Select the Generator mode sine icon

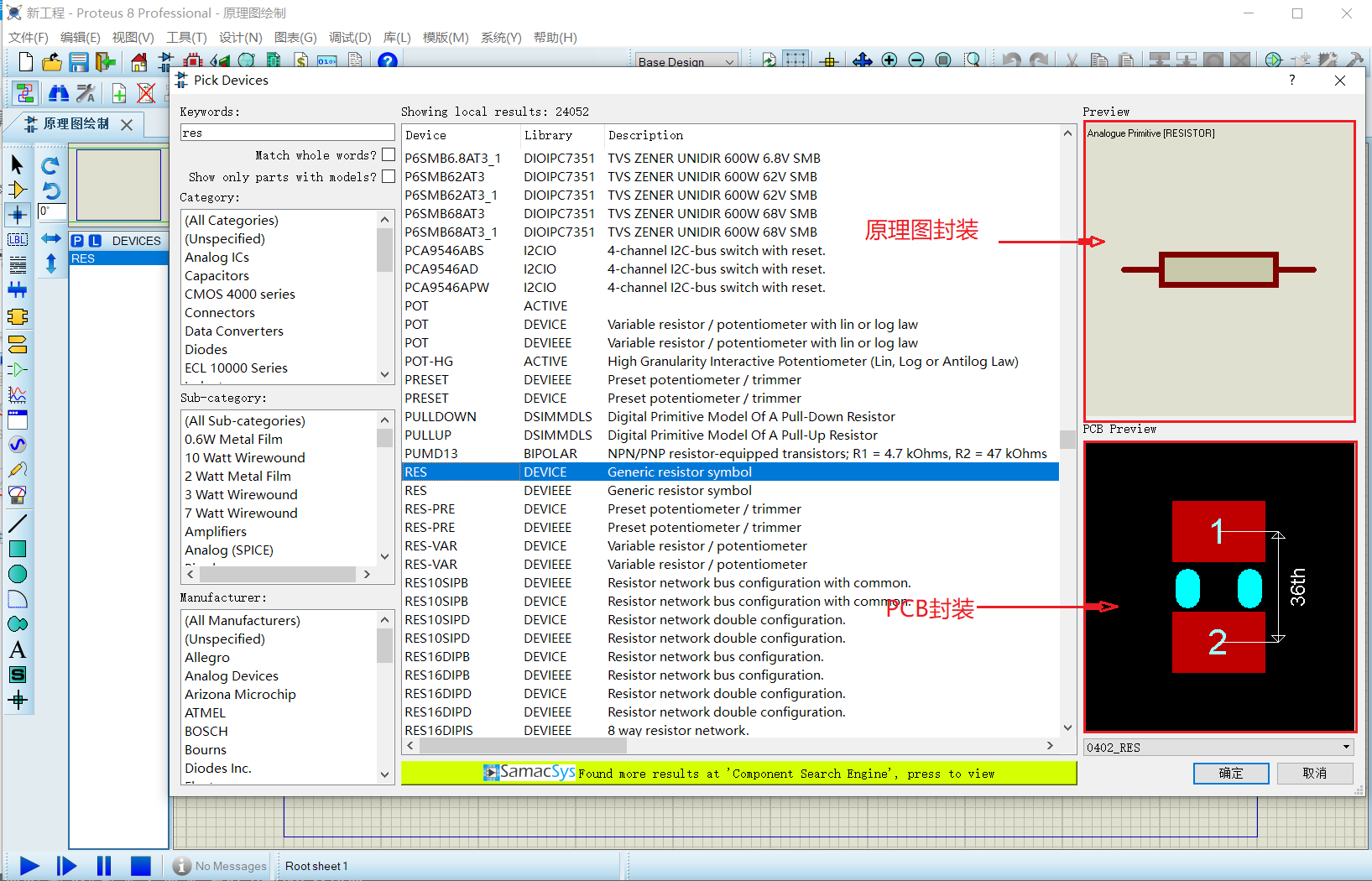click(17, 445)
